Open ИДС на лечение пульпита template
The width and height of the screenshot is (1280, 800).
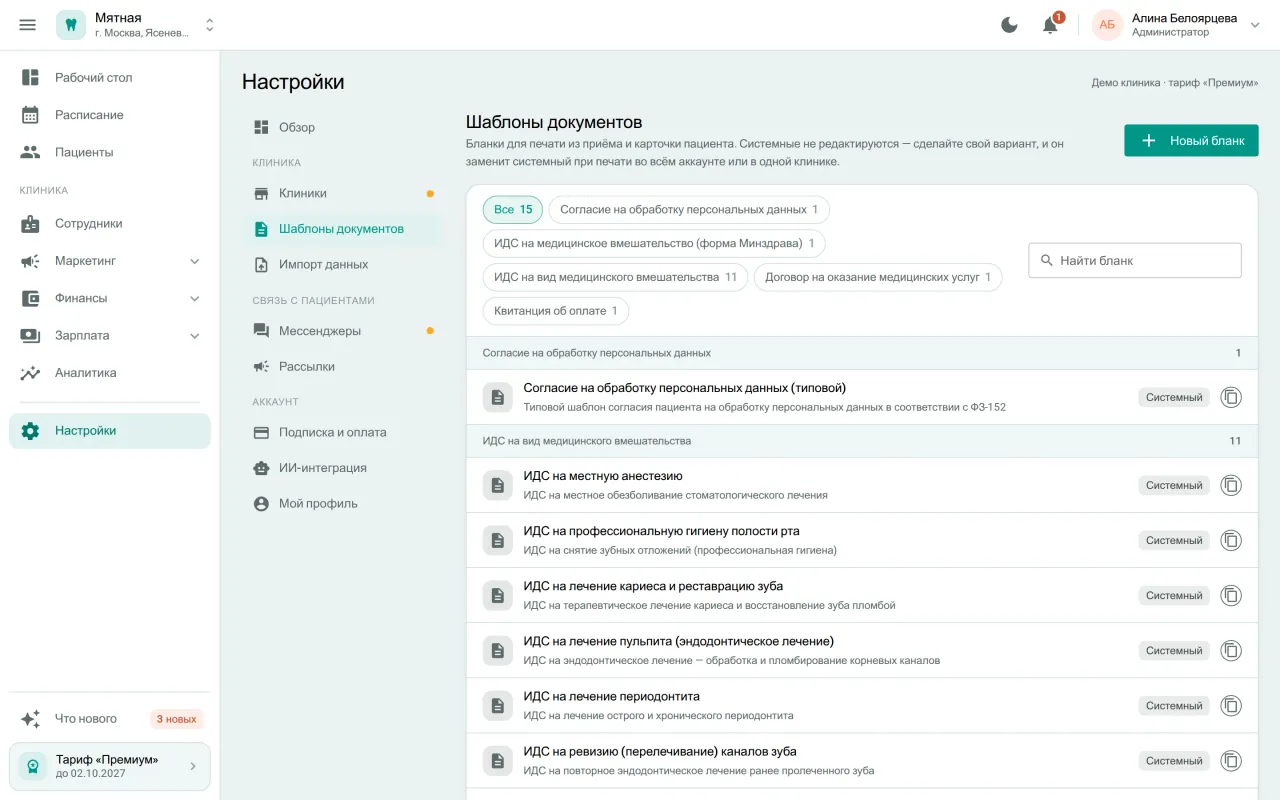(x=862, y=650)
